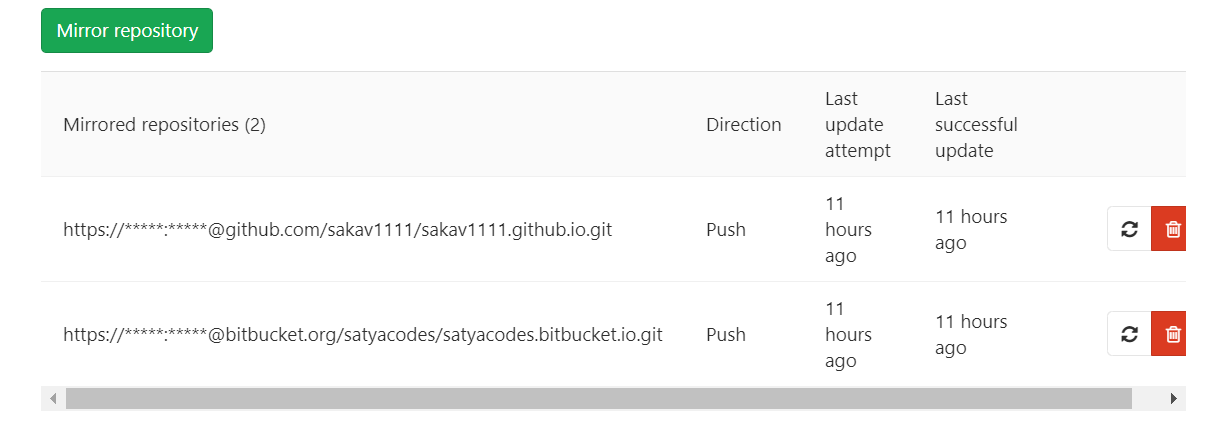Viewport: 1216px width, 431px height.
Task: Click the green Mirror repository button
Action: click(127, 31)
